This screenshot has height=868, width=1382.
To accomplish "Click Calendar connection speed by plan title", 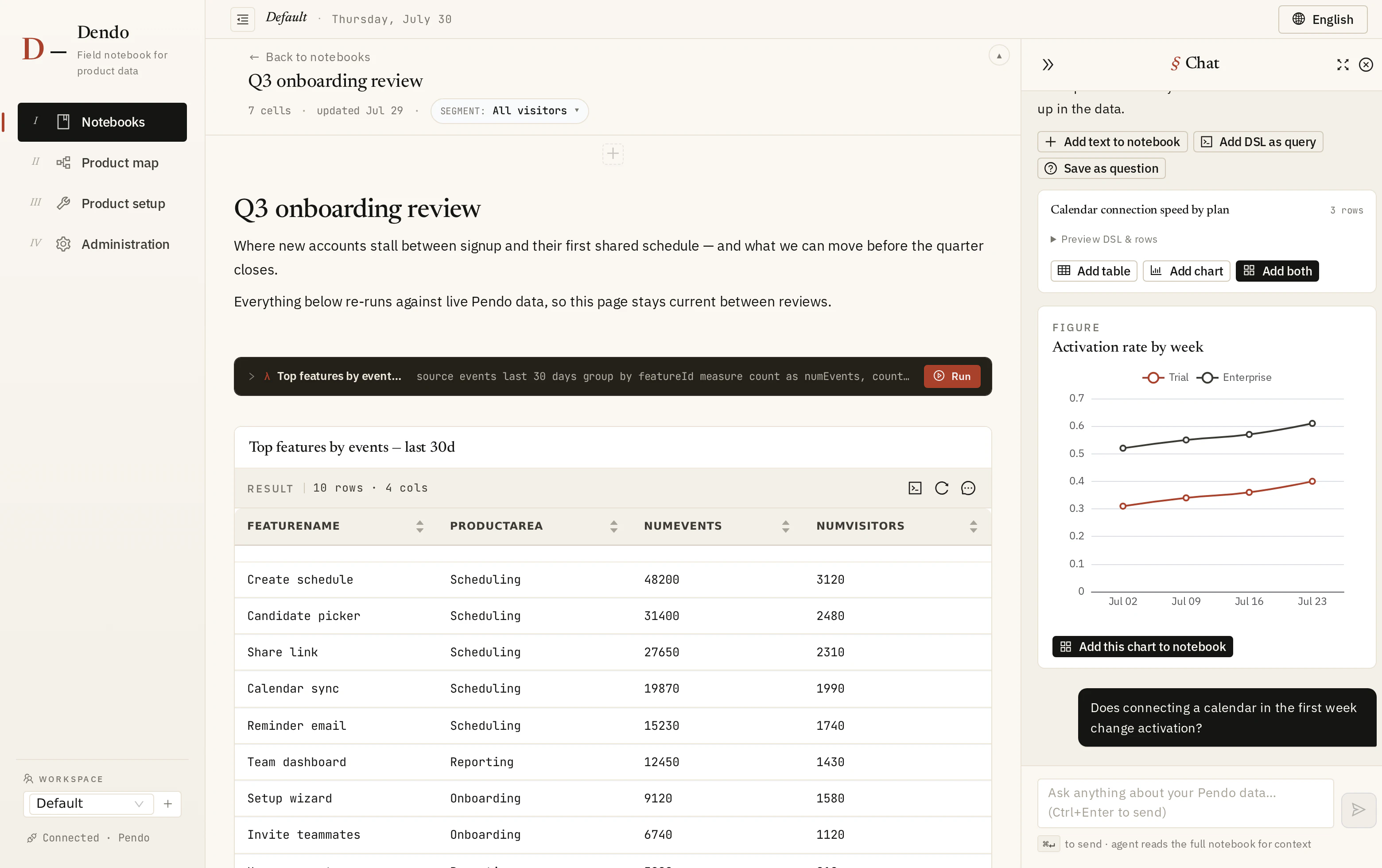I will click(1139, 209).
